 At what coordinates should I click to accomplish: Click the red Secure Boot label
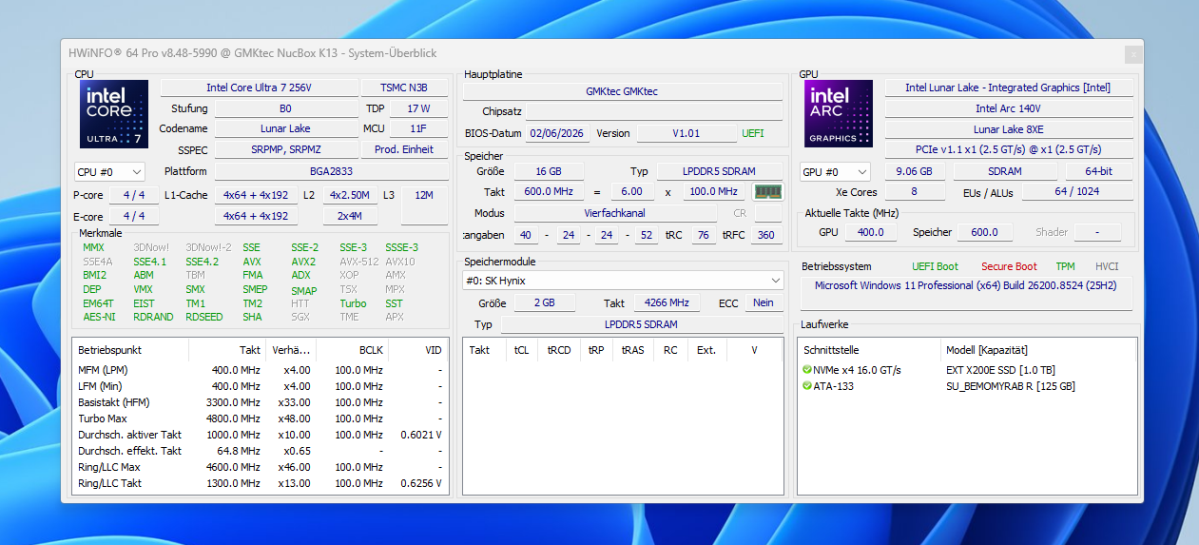(x=1009, y=267)
